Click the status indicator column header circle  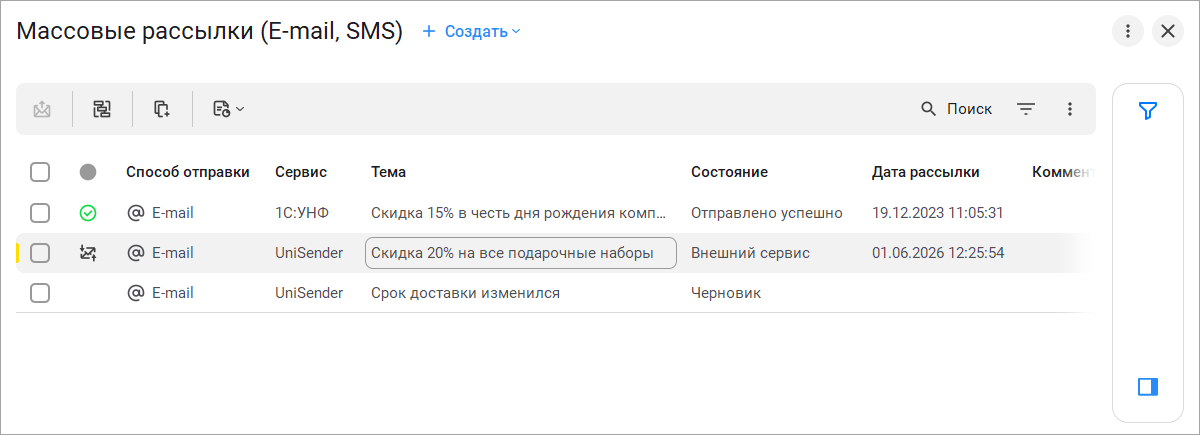click(x=88, y=172)
